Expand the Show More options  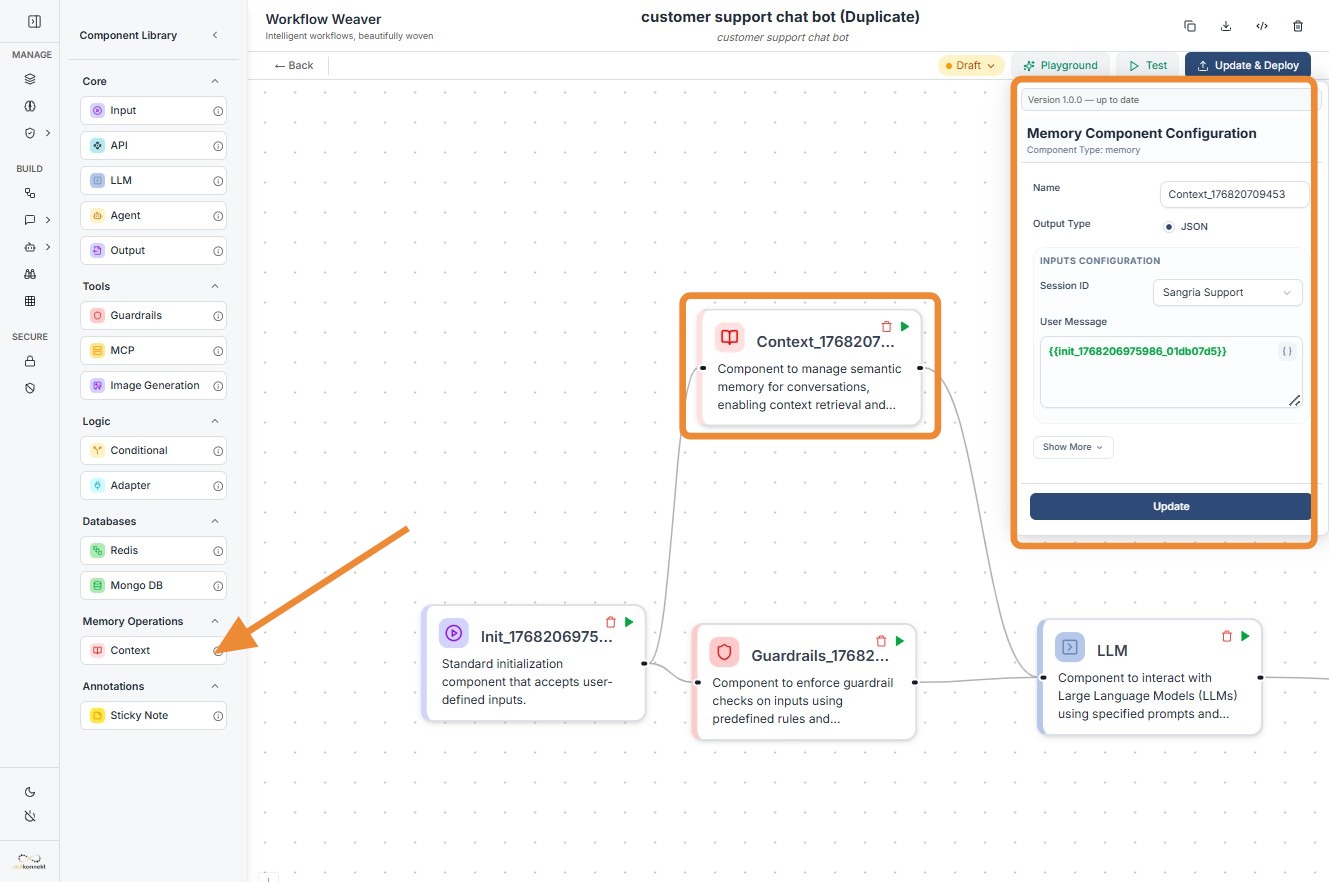[1072, 447]
